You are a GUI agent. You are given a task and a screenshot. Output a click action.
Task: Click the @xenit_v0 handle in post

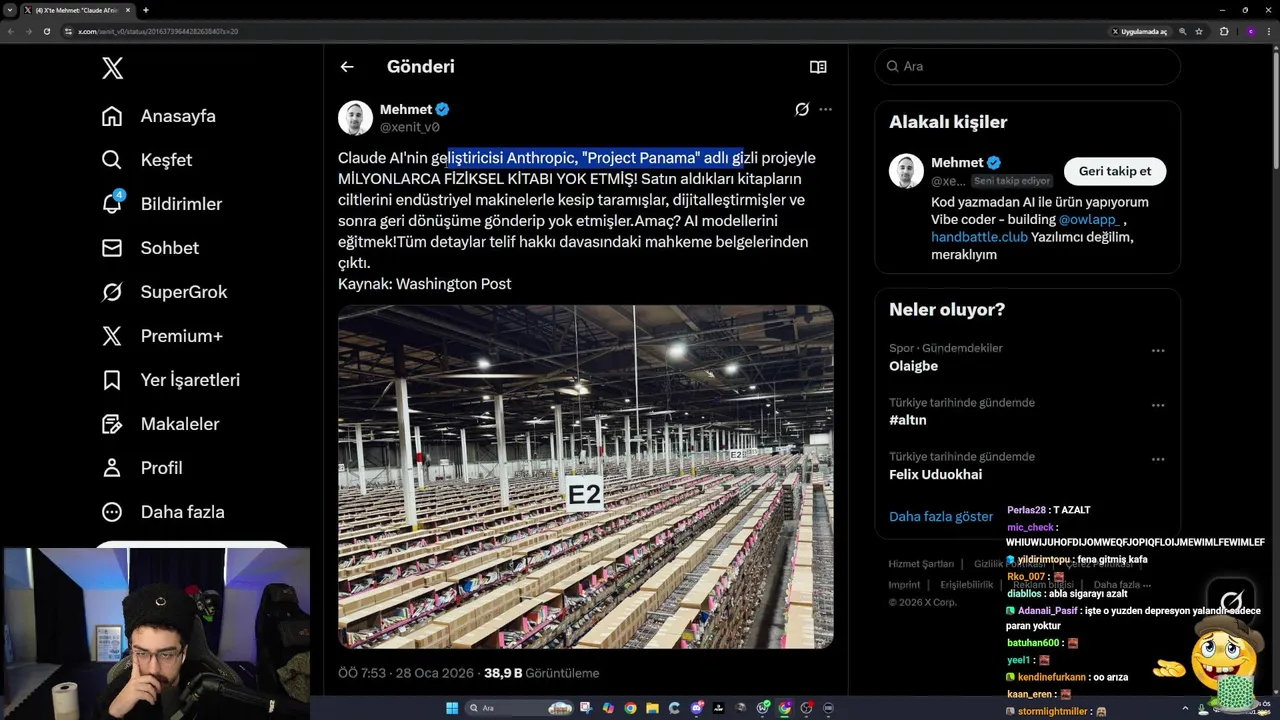point(410,127)
